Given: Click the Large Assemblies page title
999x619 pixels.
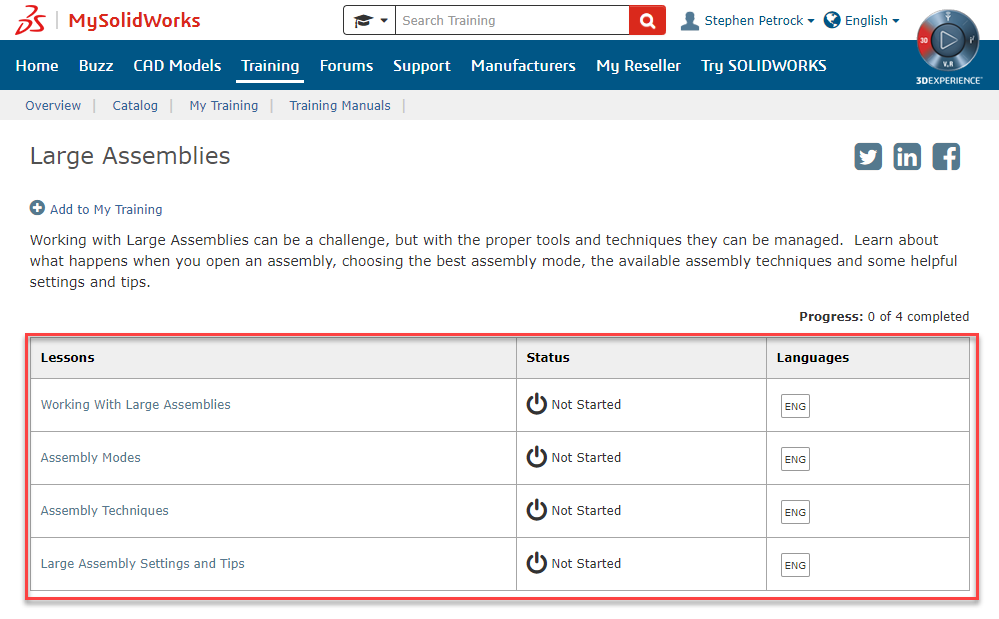Looking at the screenshot, I should pos(130,156).
